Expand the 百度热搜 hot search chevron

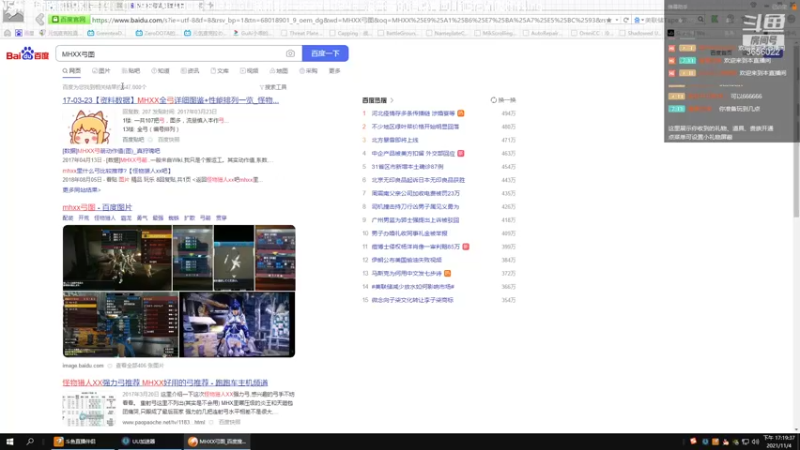(x=392, y=100)
